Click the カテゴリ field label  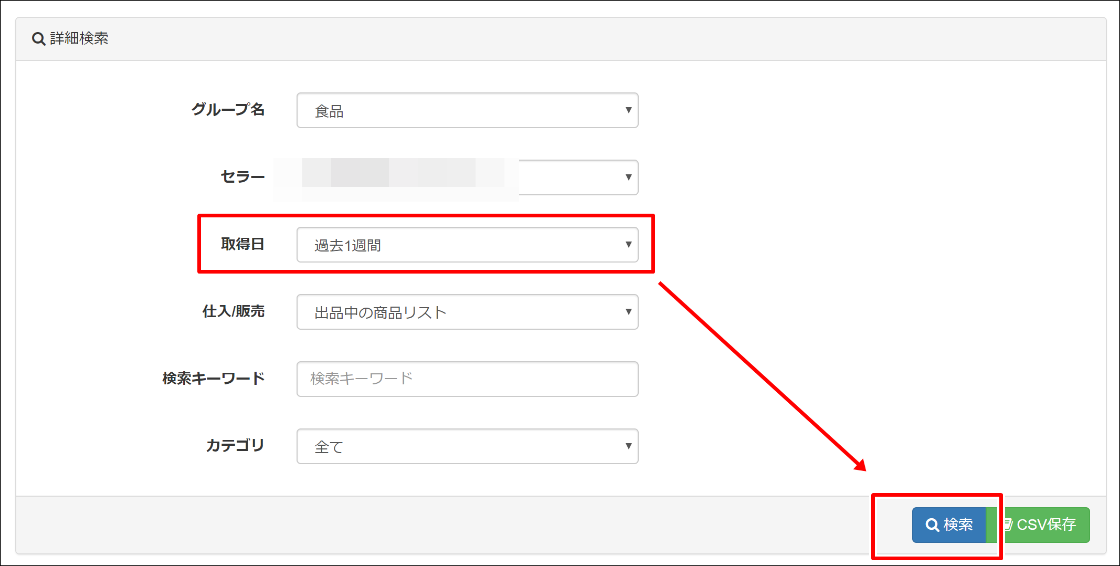click(235, 445)
